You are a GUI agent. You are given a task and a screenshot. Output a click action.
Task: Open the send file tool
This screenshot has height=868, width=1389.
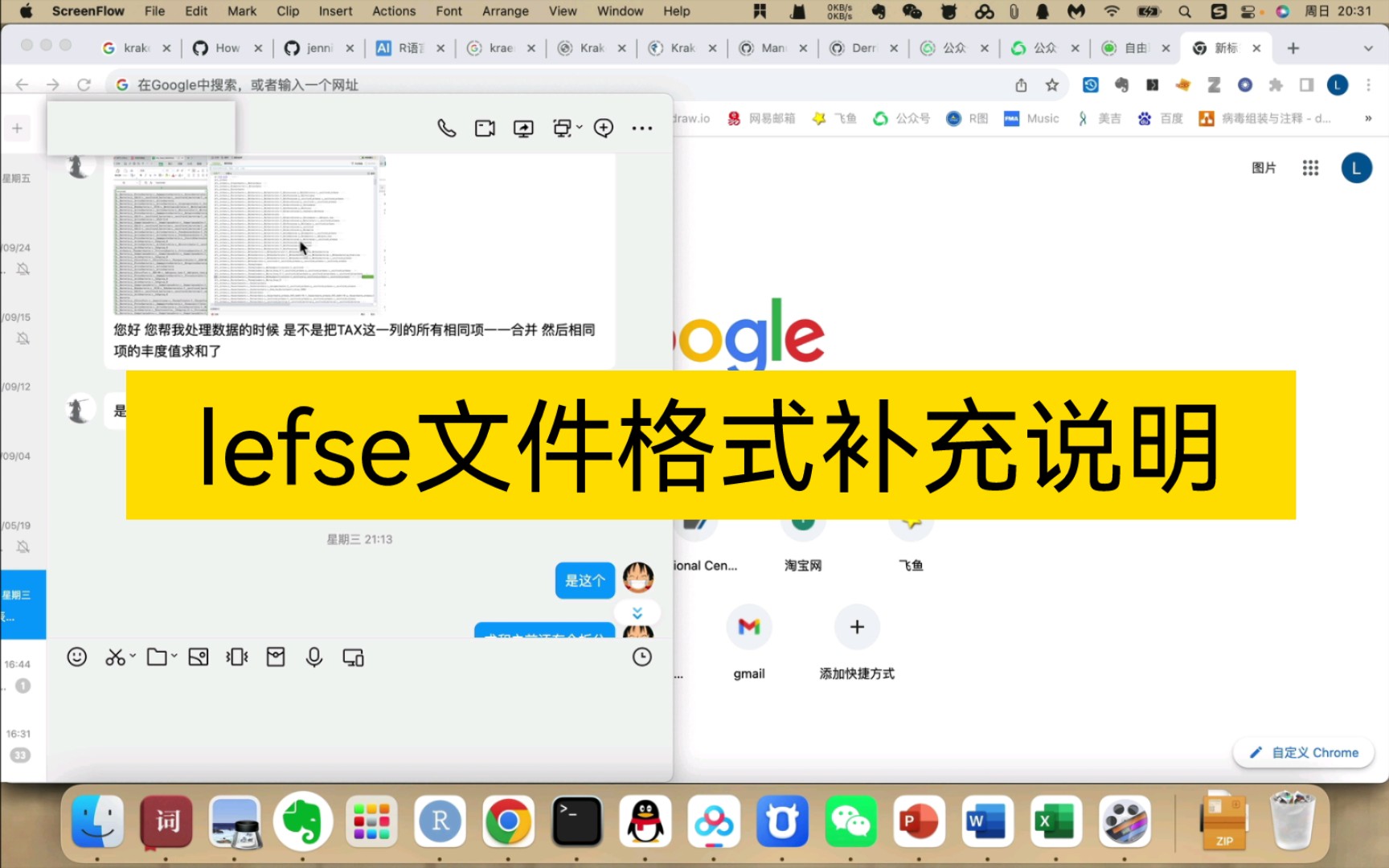point(158,657)
